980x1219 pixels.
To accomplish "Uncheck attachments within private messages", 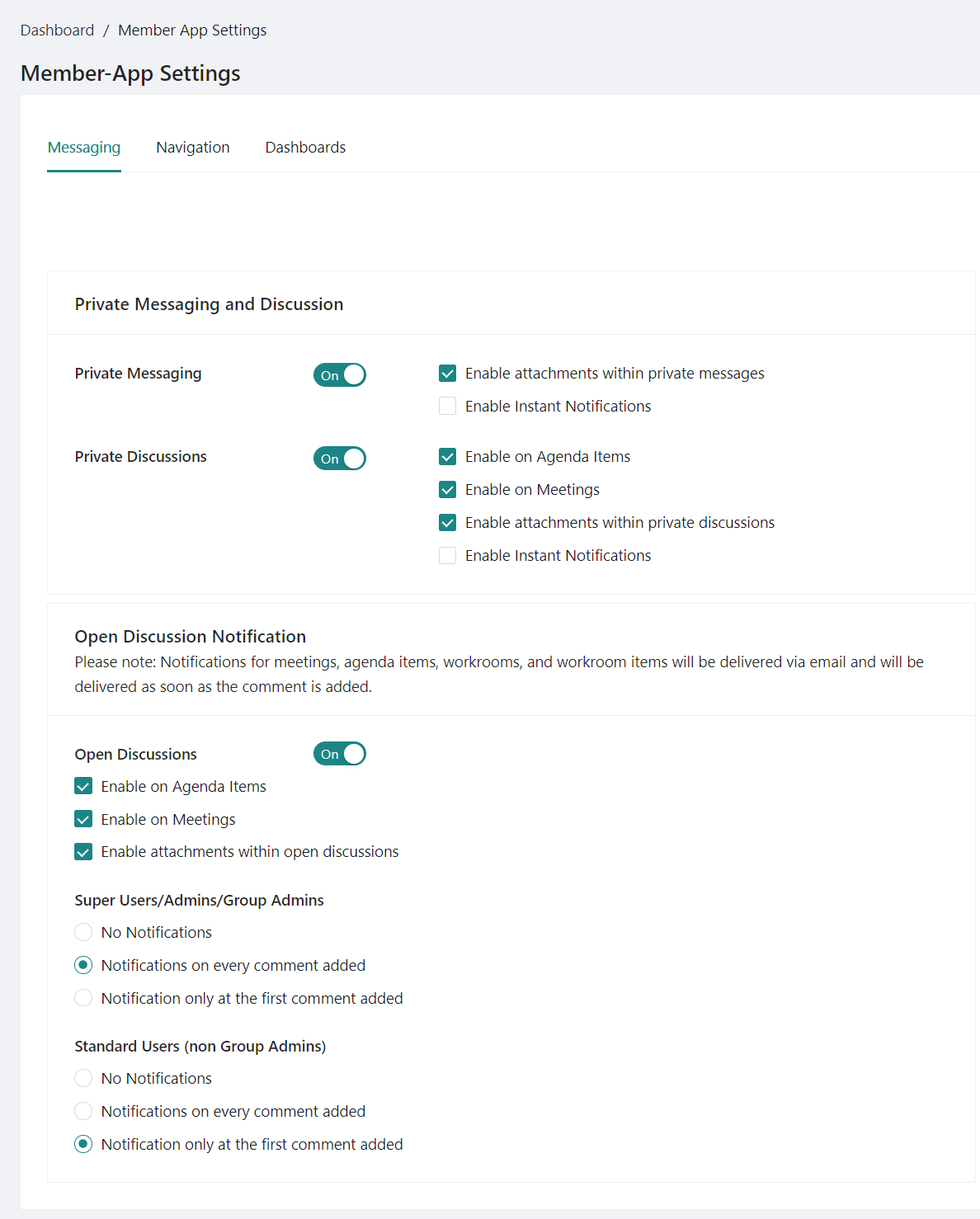I will [447, 373].
